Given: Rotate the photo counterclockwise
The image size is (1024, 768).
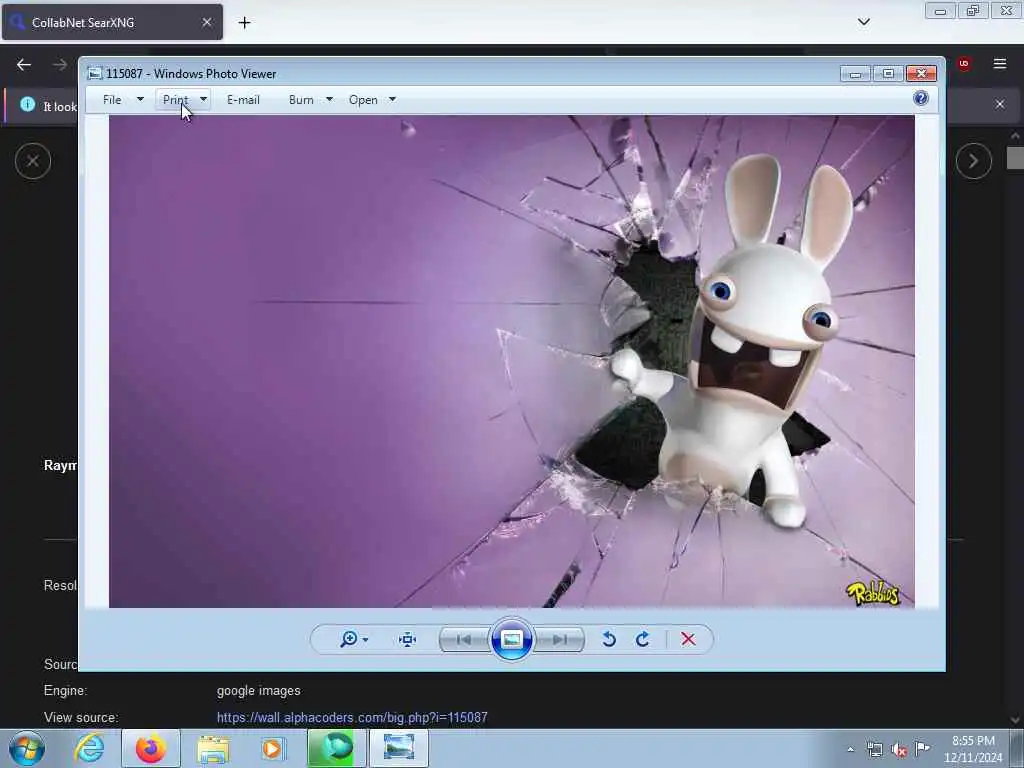Looking at the screenshot, I should 609,639.
